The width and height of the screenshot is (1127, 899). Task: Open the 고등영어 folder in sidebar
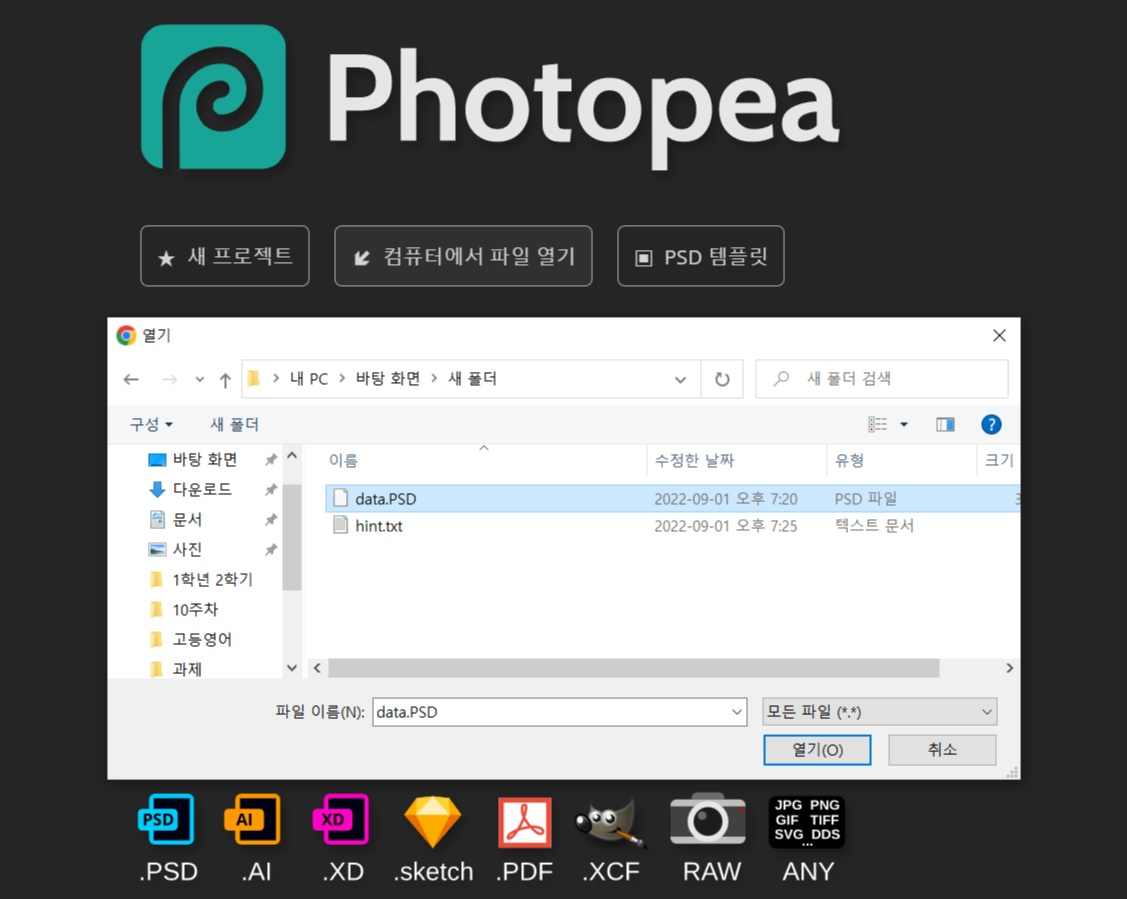point(202,640)
